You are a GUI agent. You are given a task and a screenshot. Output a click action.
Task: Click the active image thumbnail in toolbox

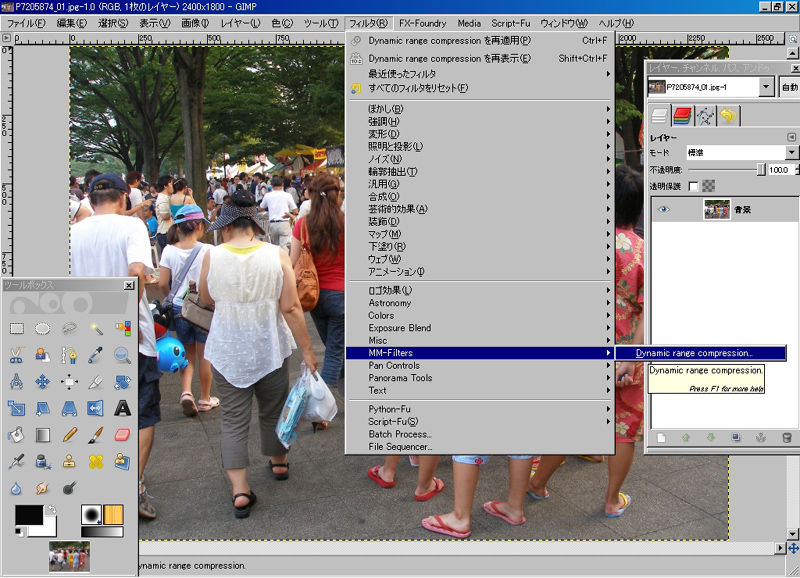tap(69, 557)
